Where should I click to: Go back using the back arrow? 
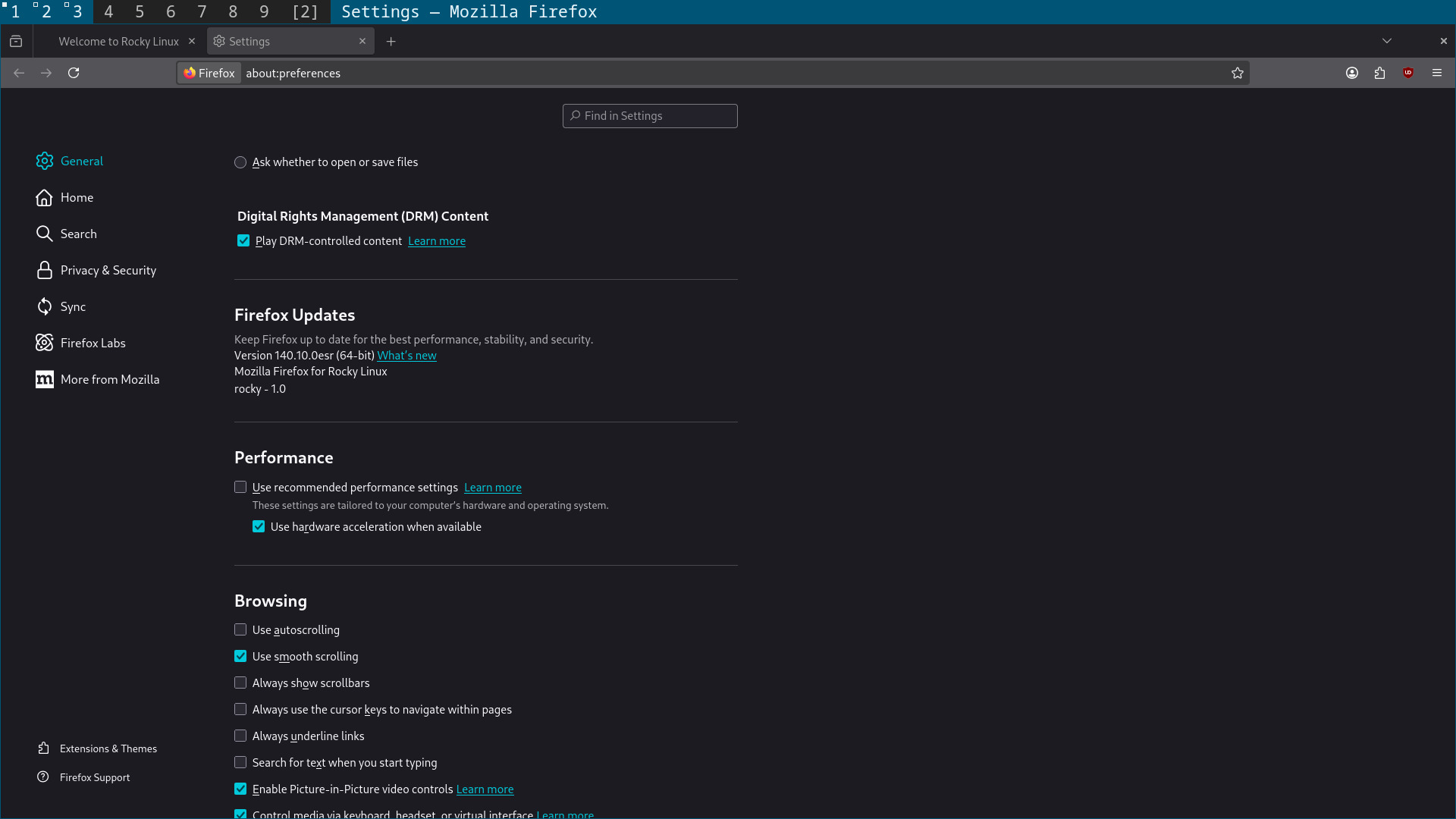click(19, 73)
